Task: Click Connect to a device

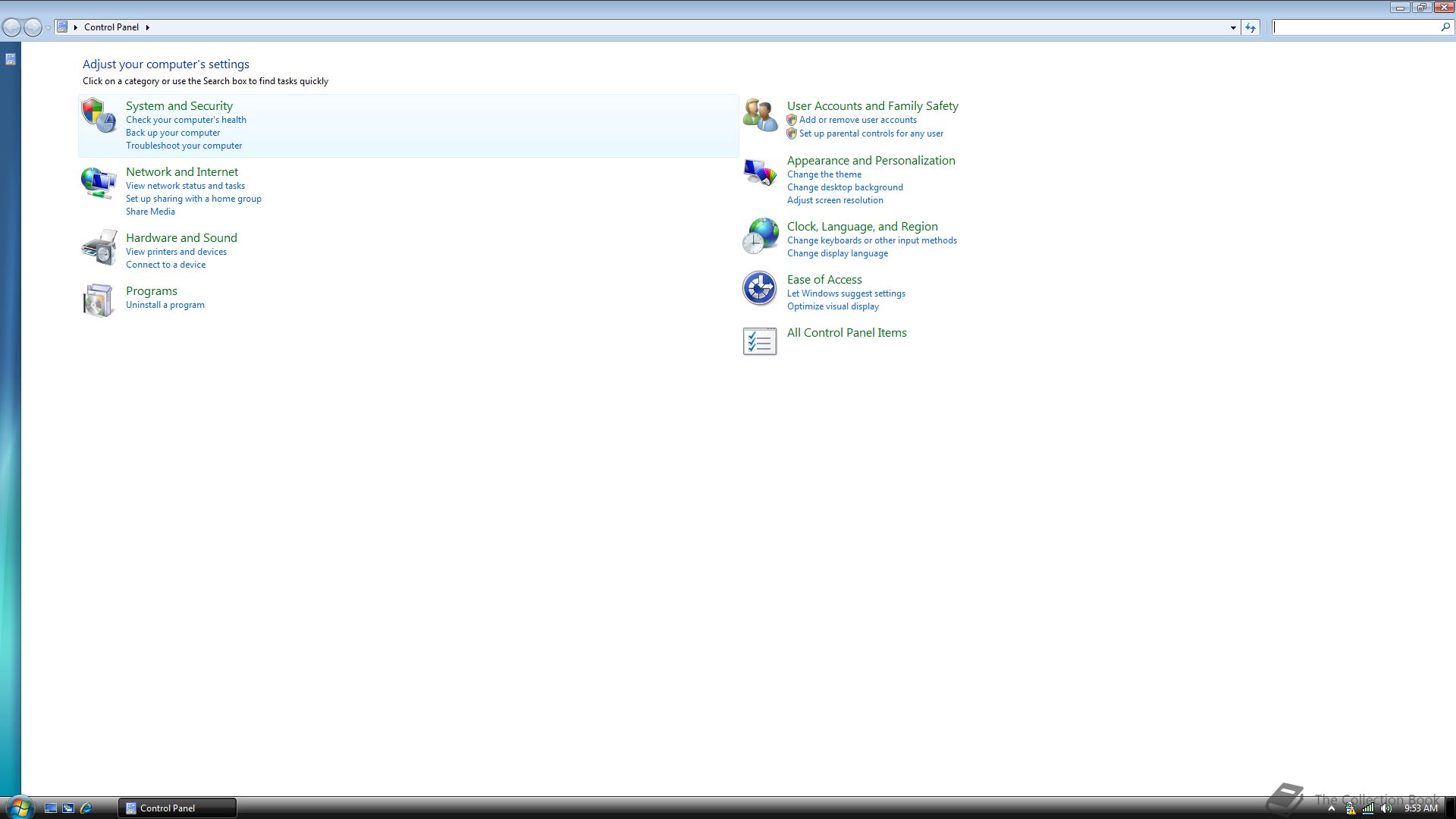Action: 165,265
